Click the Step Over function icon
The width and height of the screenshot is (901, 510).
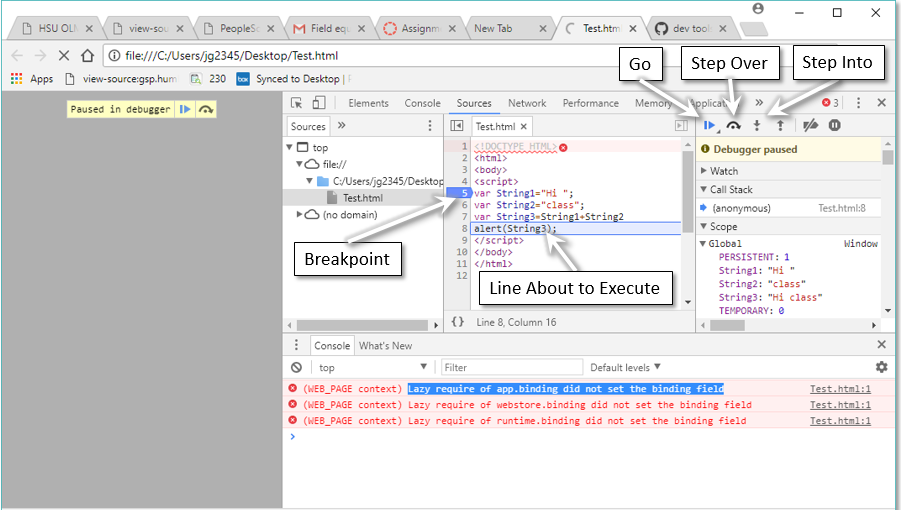(x=733, y=126)
